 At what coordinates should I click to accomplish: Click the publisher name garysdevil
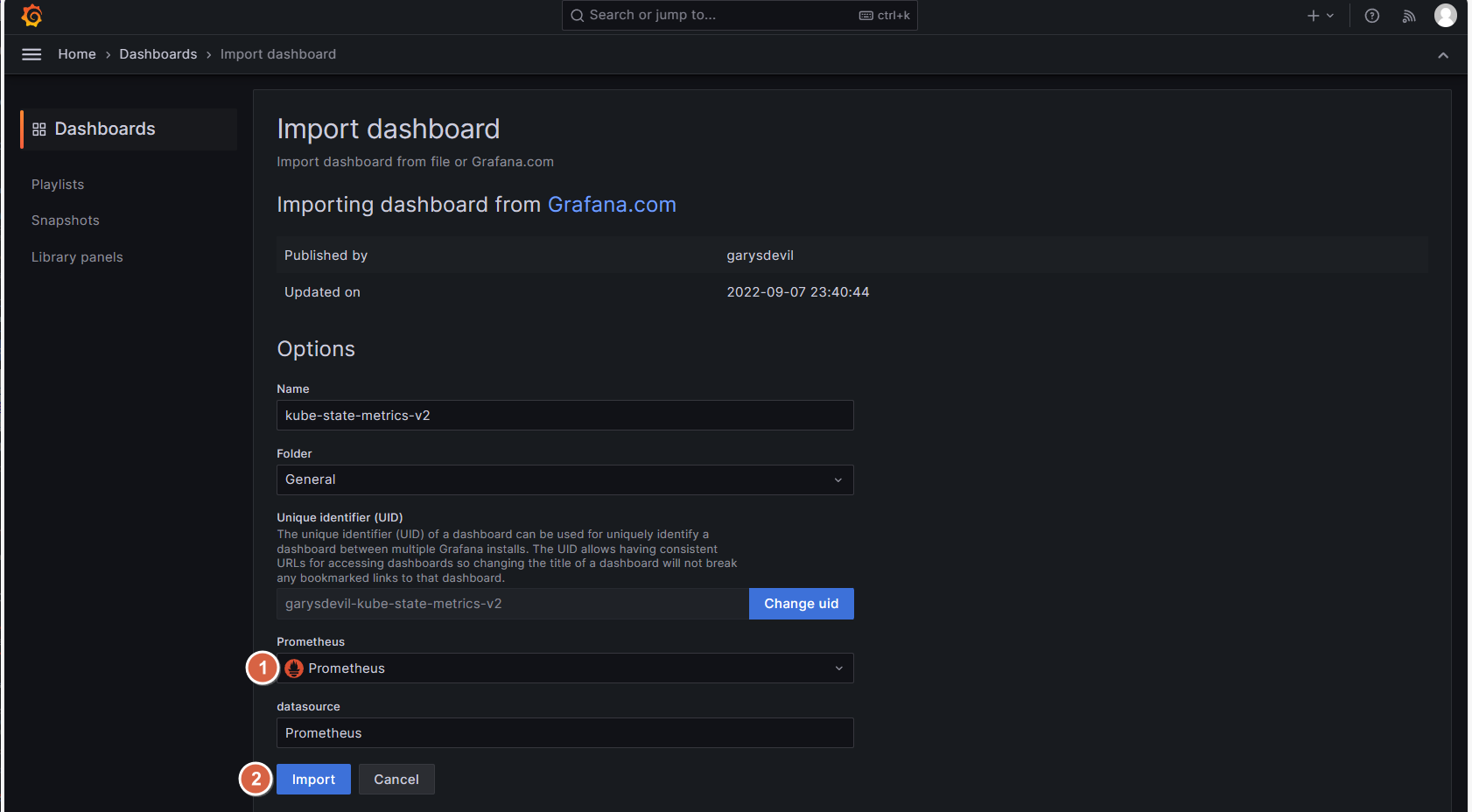coord(761,255)
